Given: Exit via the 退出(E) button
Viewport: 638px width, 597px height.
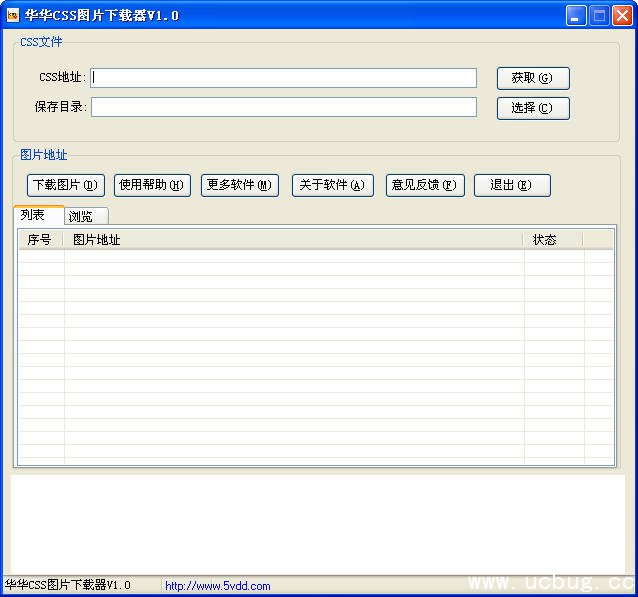Looking at the screenshot, I should point(511,185).
